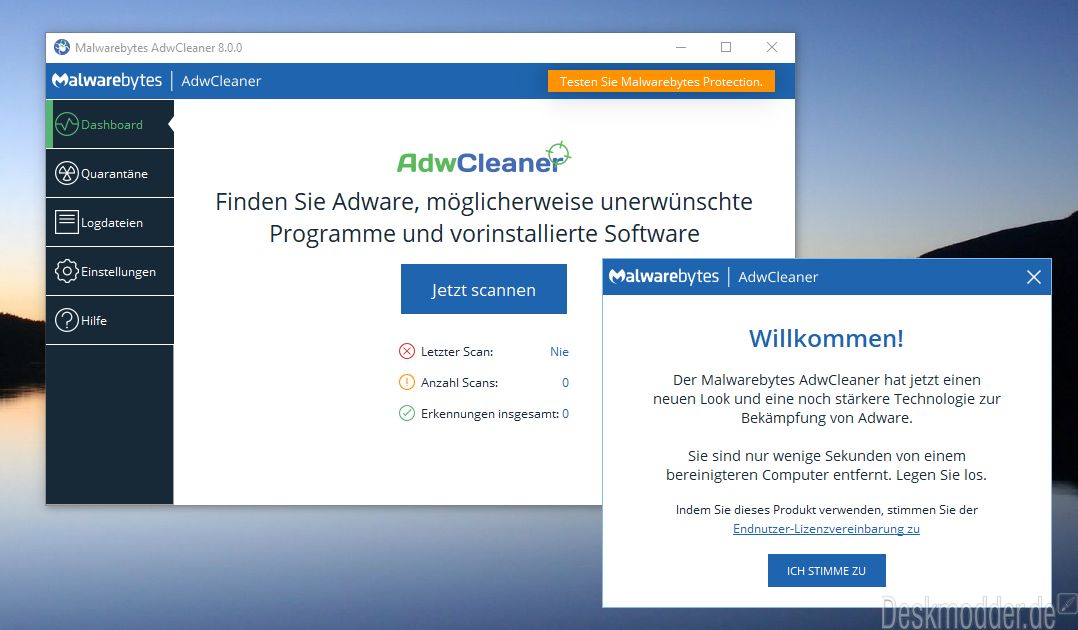
Task: Click the Quarantäne radiation icon
Action: pos(67,173)
